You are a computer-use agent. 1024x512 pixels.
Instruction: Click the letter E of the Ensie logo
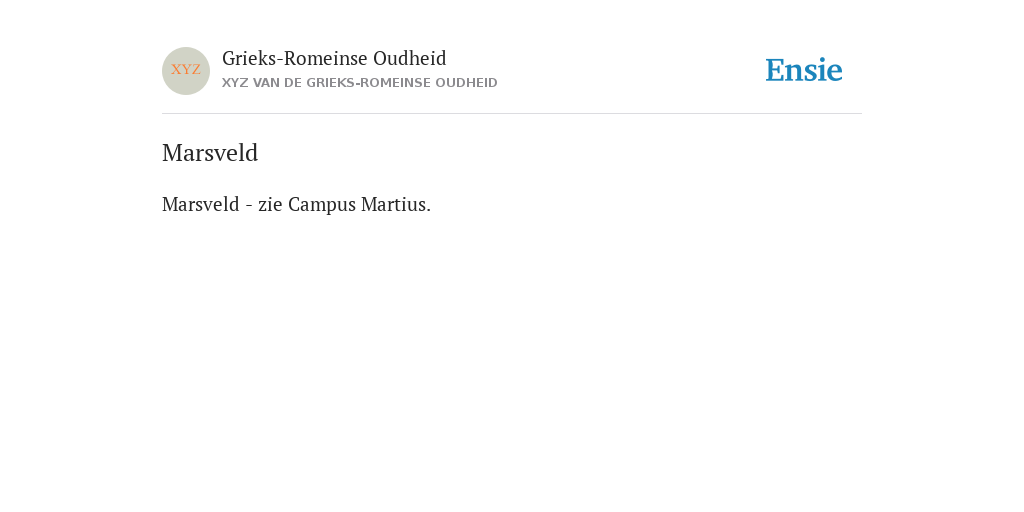[x=775, y=70]
